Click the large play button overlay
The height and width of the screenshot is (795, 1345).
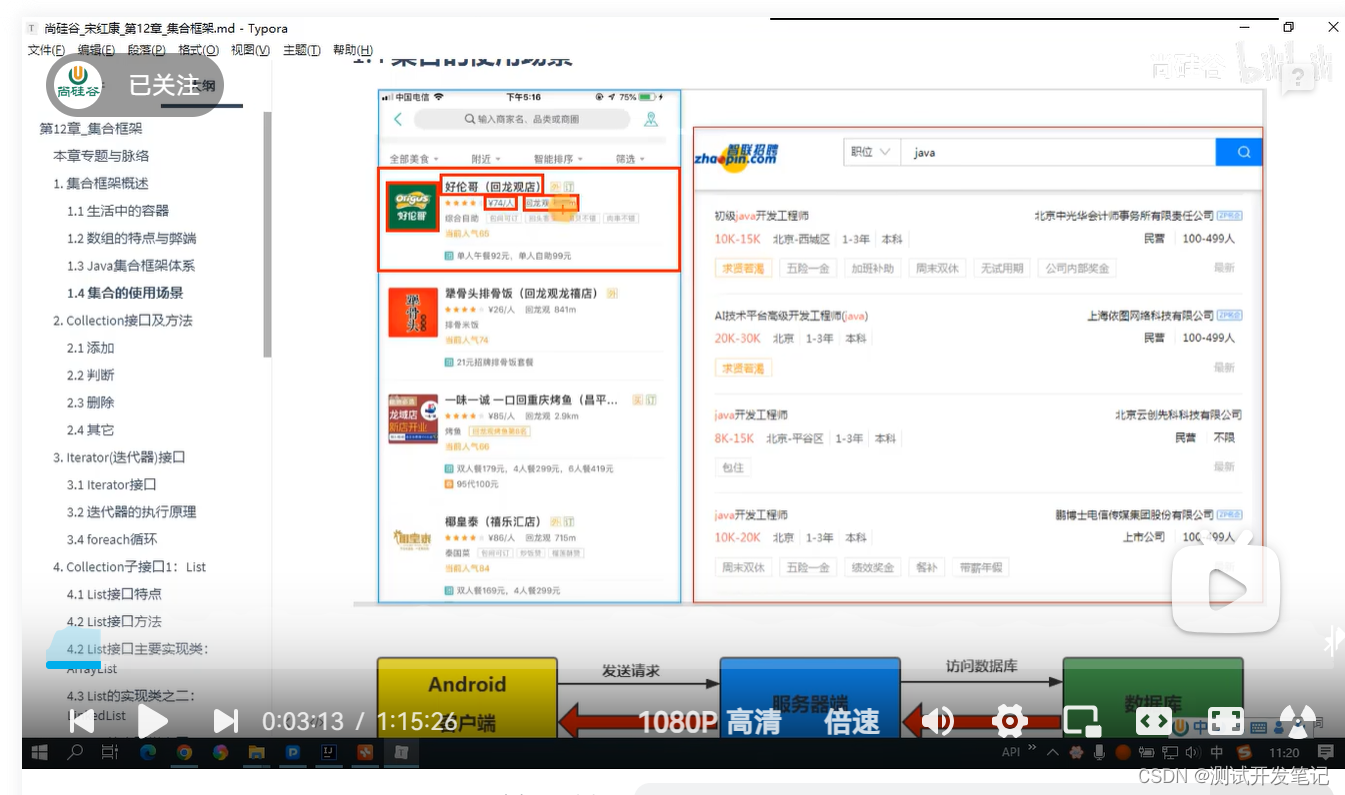[x=1227, y=588]
